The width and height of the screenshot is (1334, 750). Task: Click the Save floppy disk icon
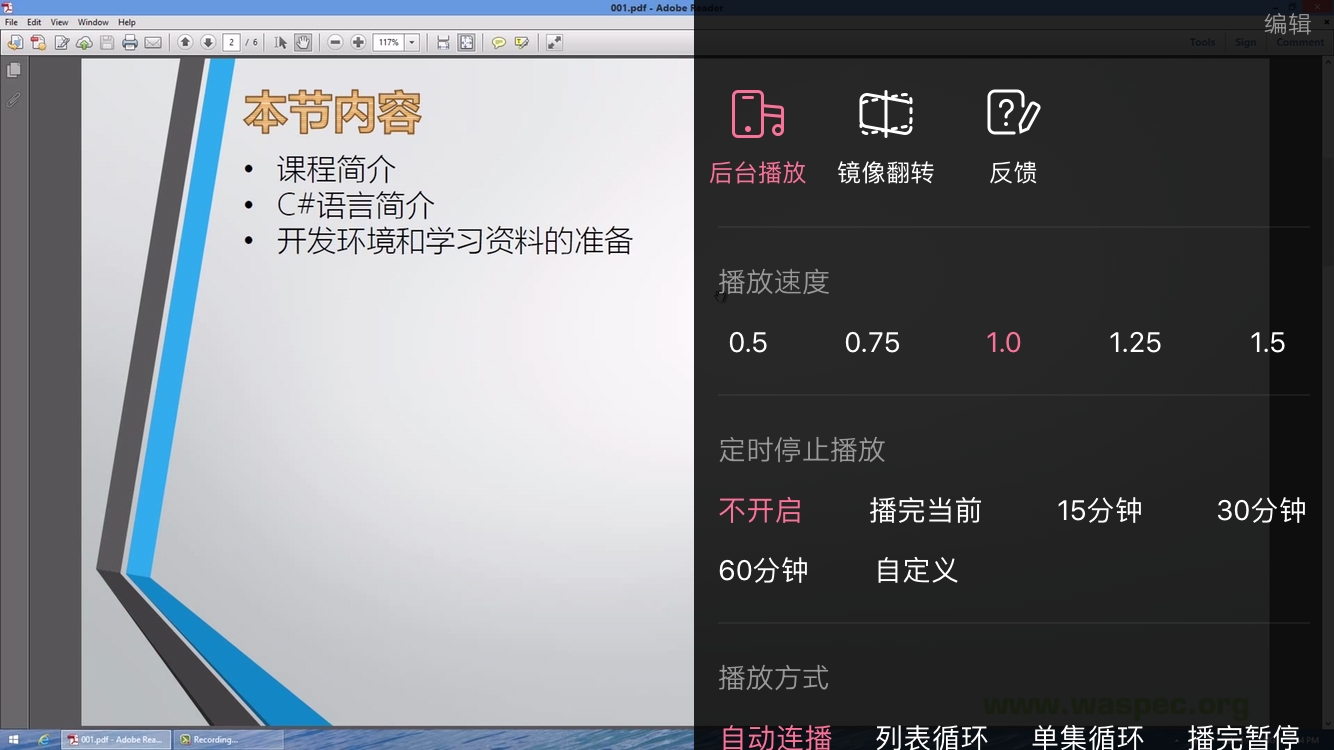pos(107,42)
